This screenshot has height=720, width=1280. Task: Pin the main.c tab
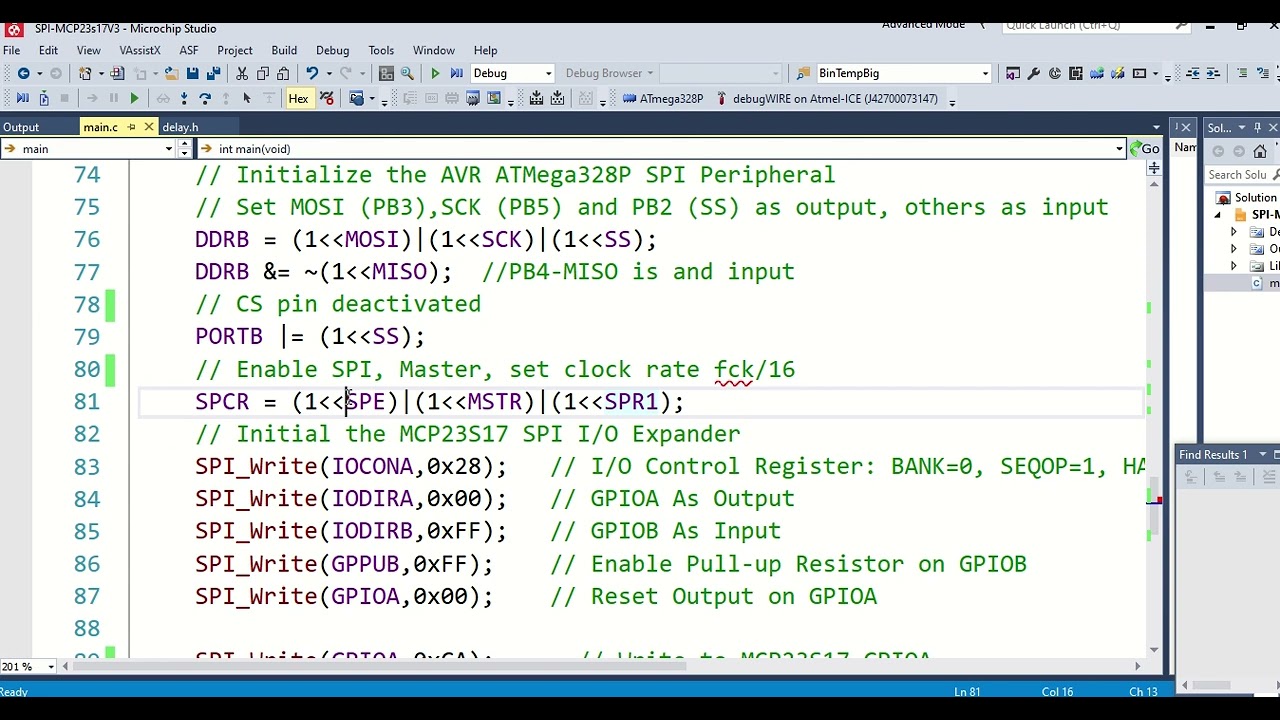(131, 127)
